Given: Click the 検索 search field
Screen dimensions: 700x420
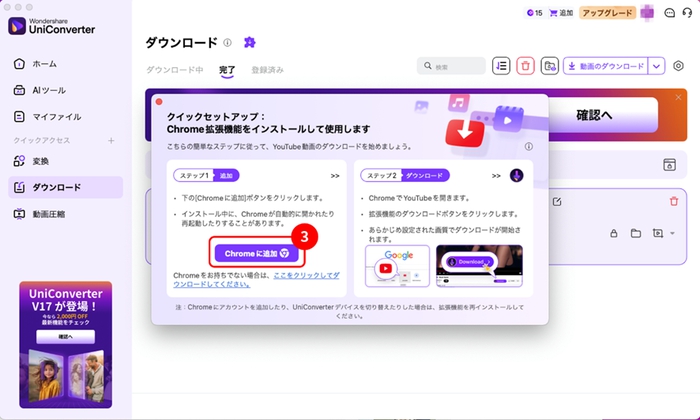Looking at the screenshot, I should 455,66.
